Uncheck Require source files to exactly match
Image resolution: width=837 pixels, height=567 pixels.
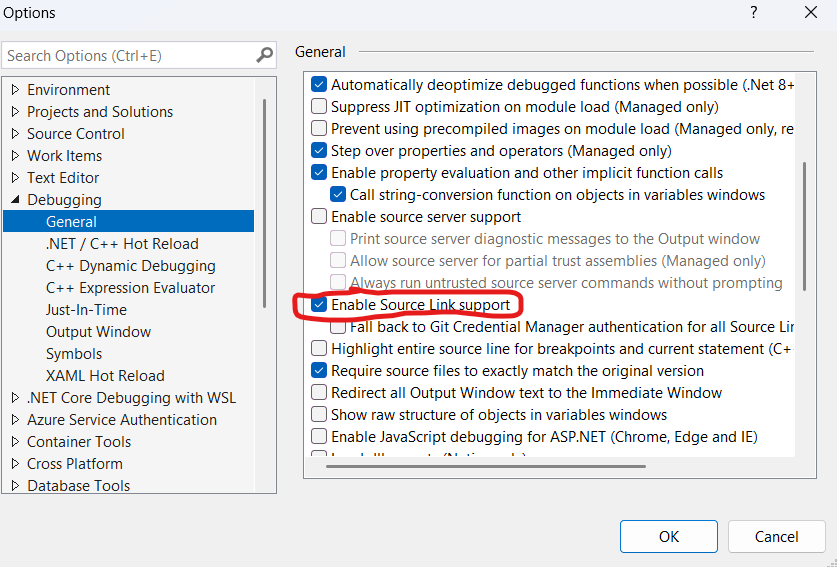point(319,370)
